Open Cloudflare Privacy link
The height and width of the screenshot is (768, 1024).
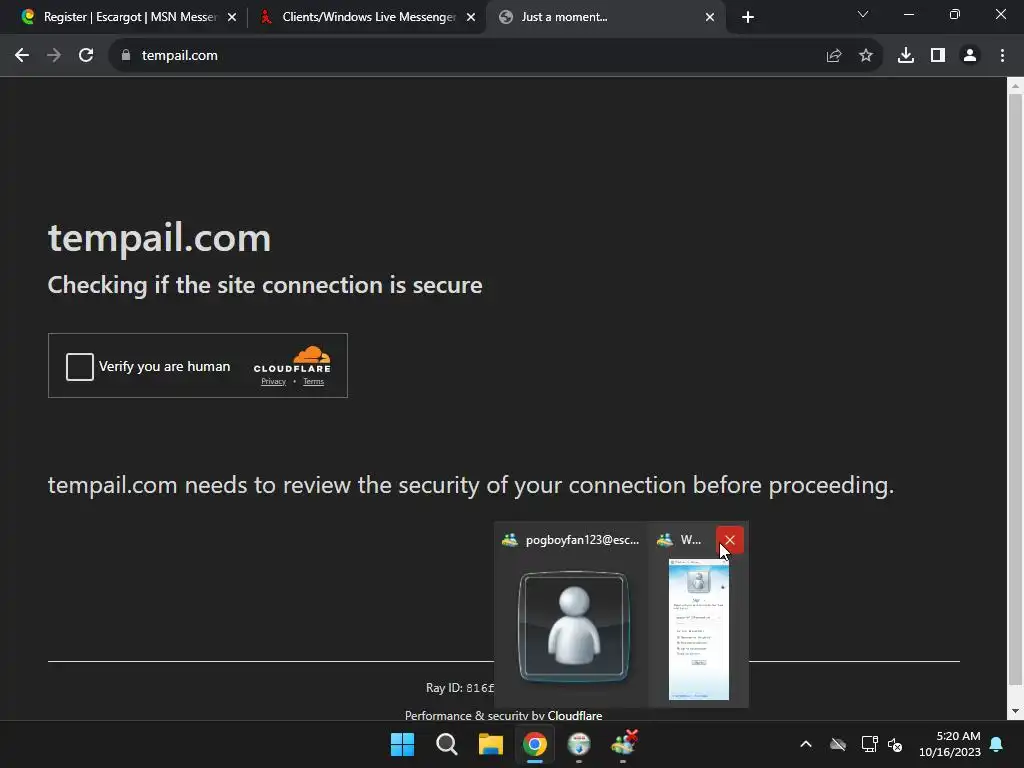pos(274,381)
